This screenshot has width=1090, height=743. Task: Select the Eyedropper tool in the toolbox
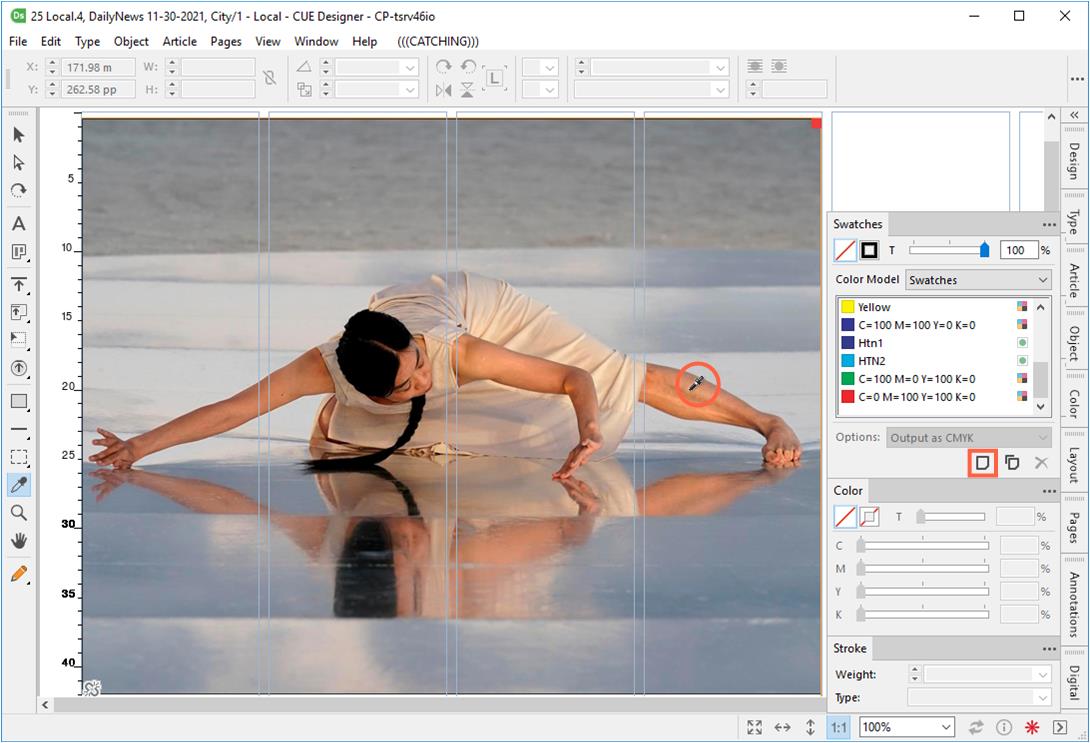pos(18,485)
